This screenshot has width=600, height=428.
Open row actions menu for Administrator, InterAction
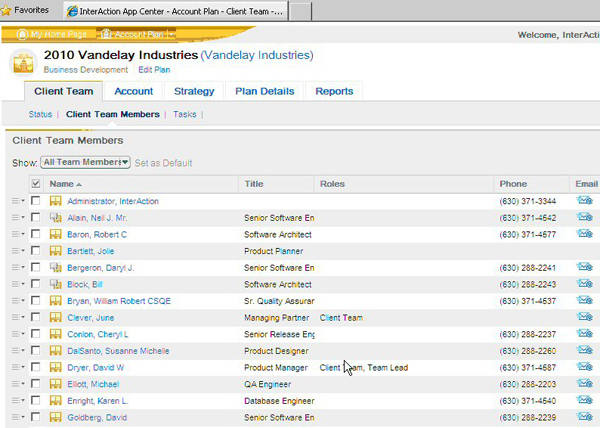click(18, 201)
